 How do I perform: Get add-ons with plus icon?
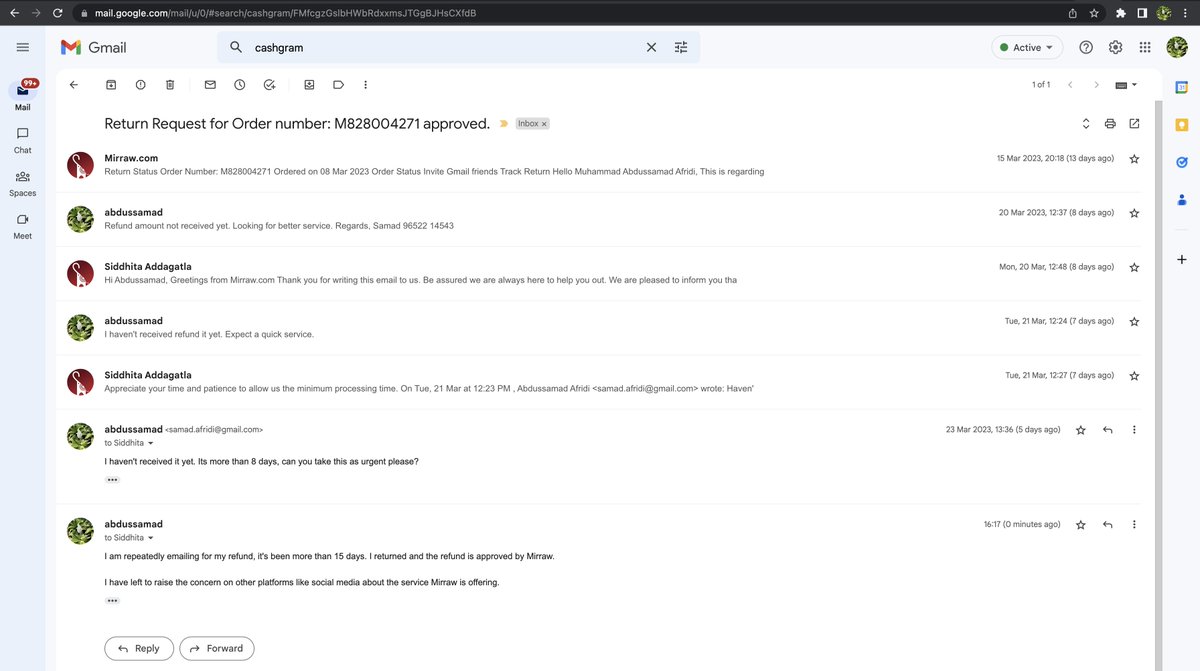(x=1181, y=260)
